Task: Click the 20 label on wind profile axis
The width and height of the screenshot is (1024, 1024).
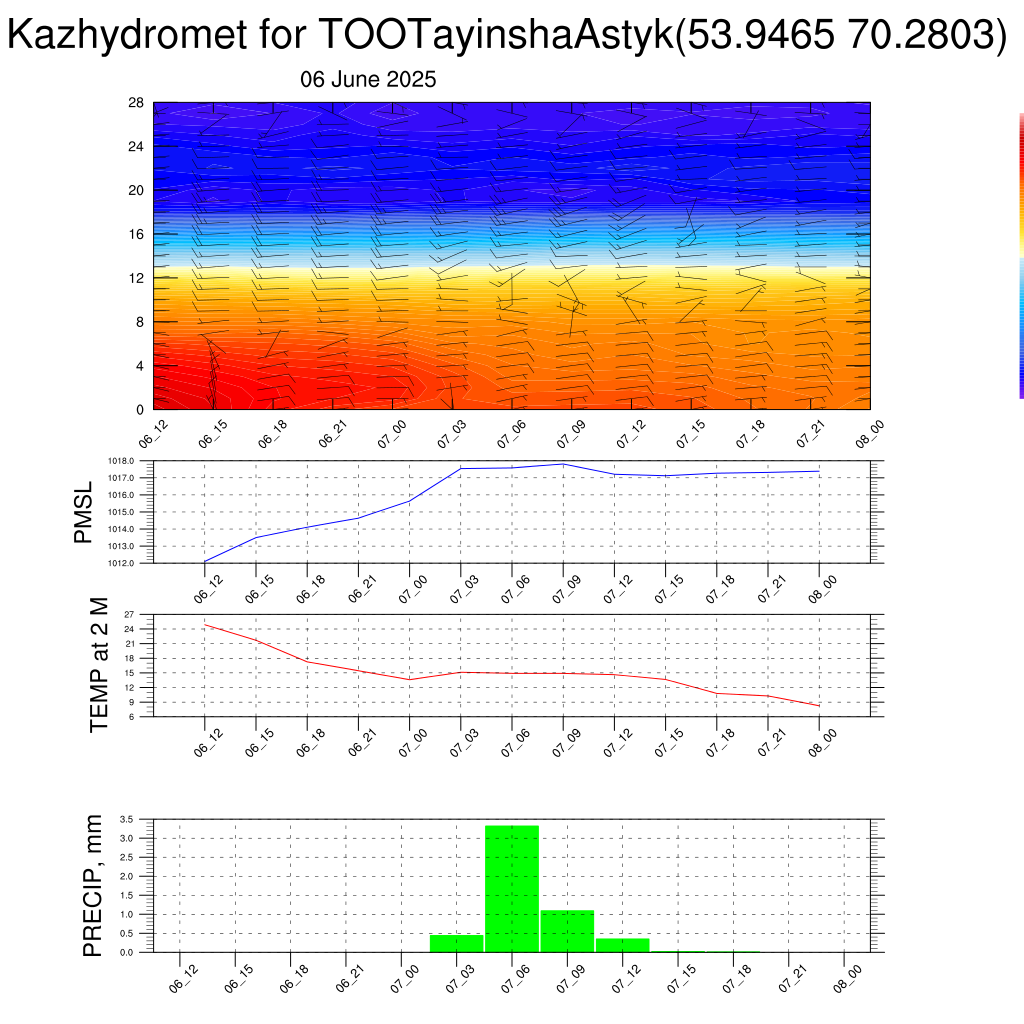Action: [136, 190]
